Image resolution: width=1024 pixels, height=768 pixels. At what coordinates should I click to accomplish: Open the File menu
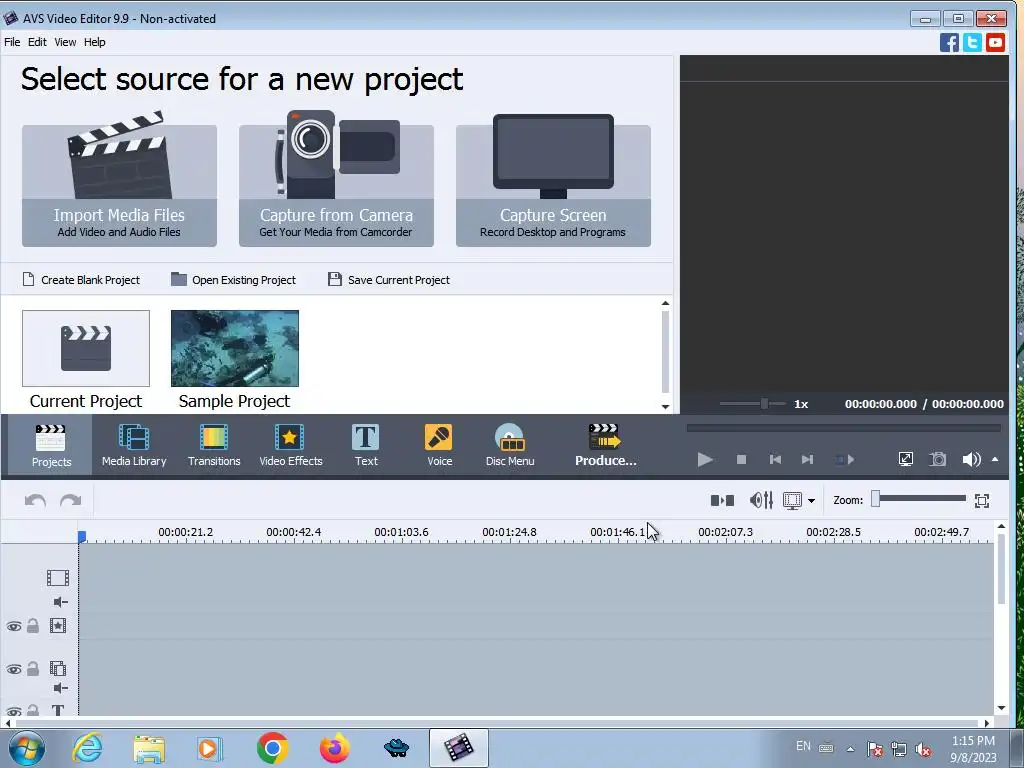tap(12, 42)
